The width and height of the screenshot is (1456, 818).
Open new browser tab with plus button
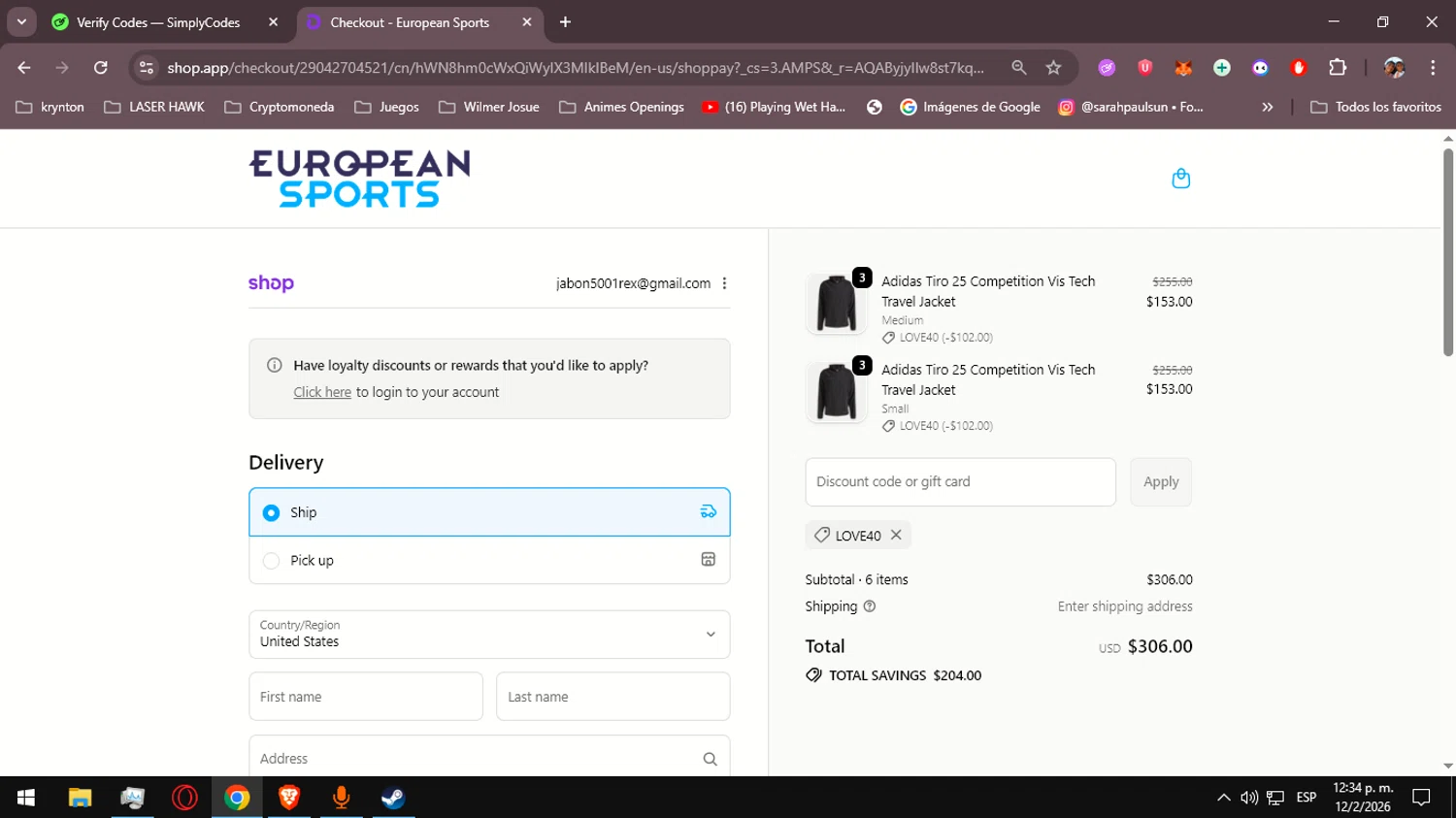pyautogui.click(x=565, y=21)
